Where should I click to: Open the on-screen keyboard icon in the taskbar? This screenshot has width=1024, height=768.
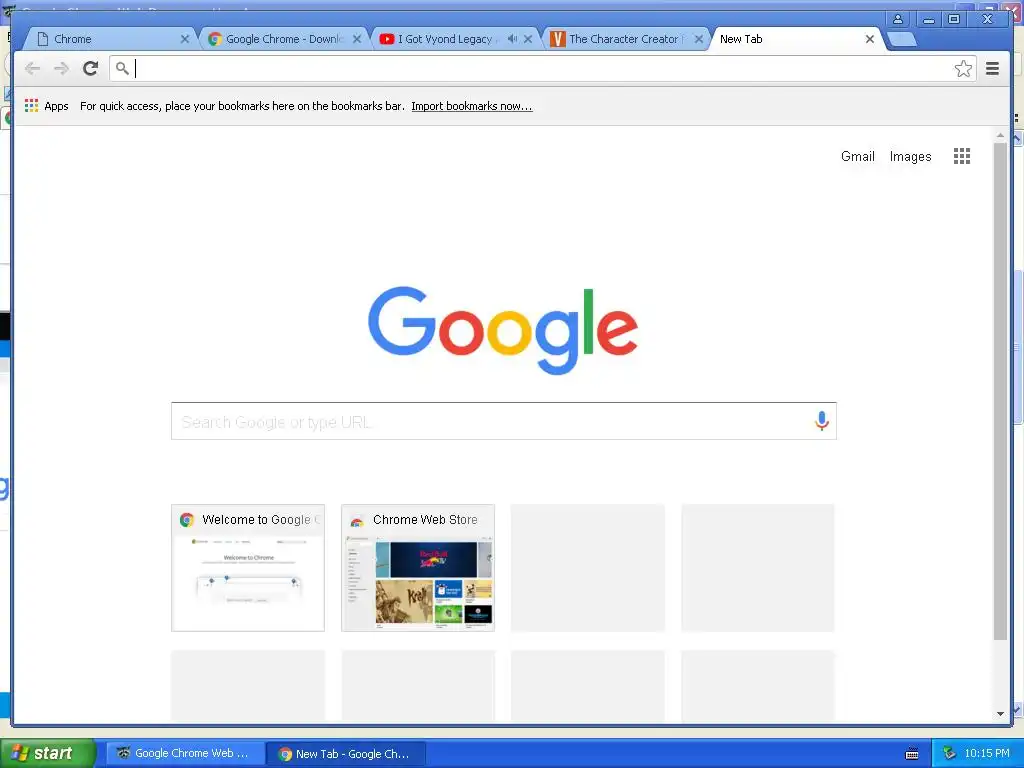tap(912, 754)
